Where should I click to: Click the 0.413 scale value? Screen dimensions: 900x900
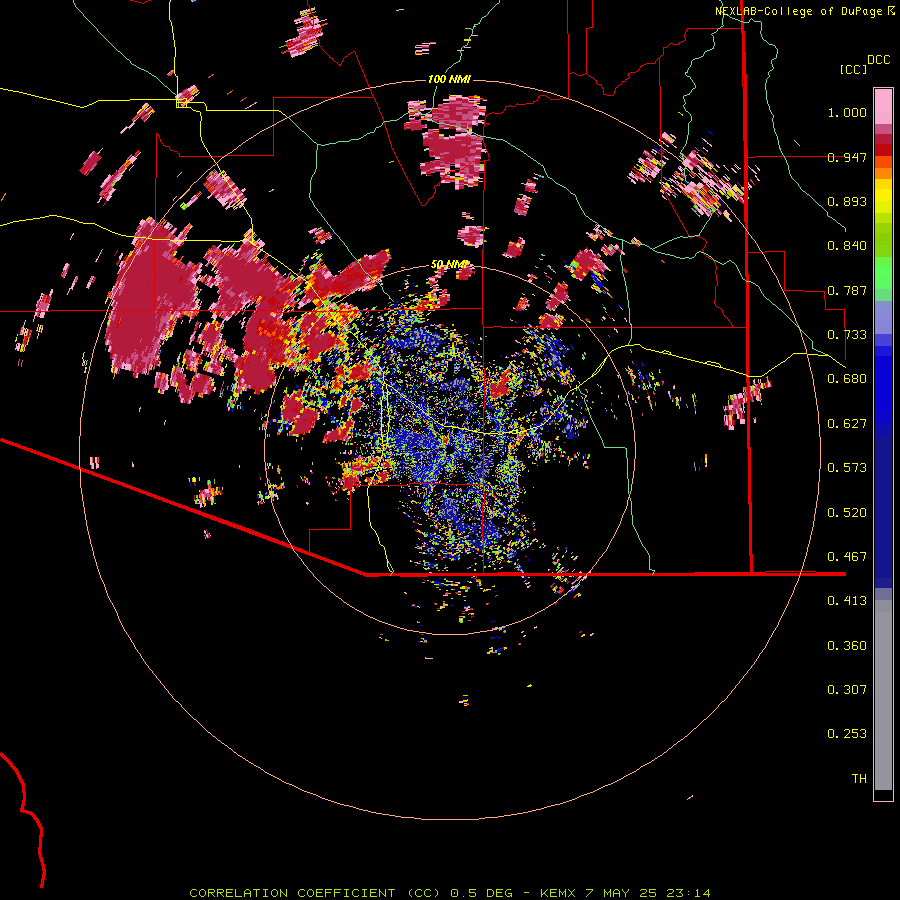[x=847, y=601]
